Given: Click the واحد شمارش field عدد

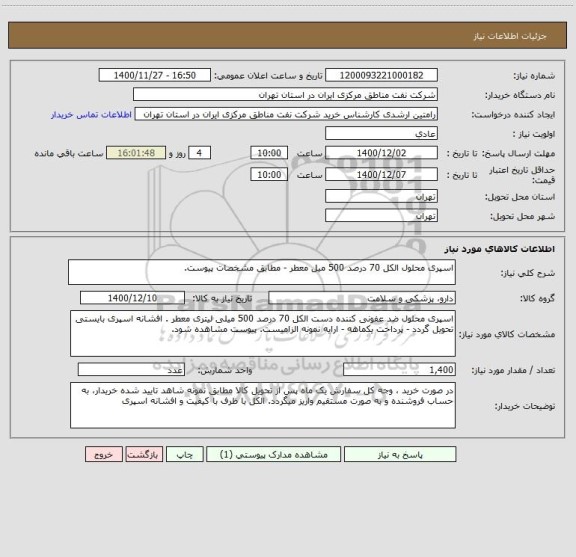Looking at the screenshot, I should [x=131, y=370].
